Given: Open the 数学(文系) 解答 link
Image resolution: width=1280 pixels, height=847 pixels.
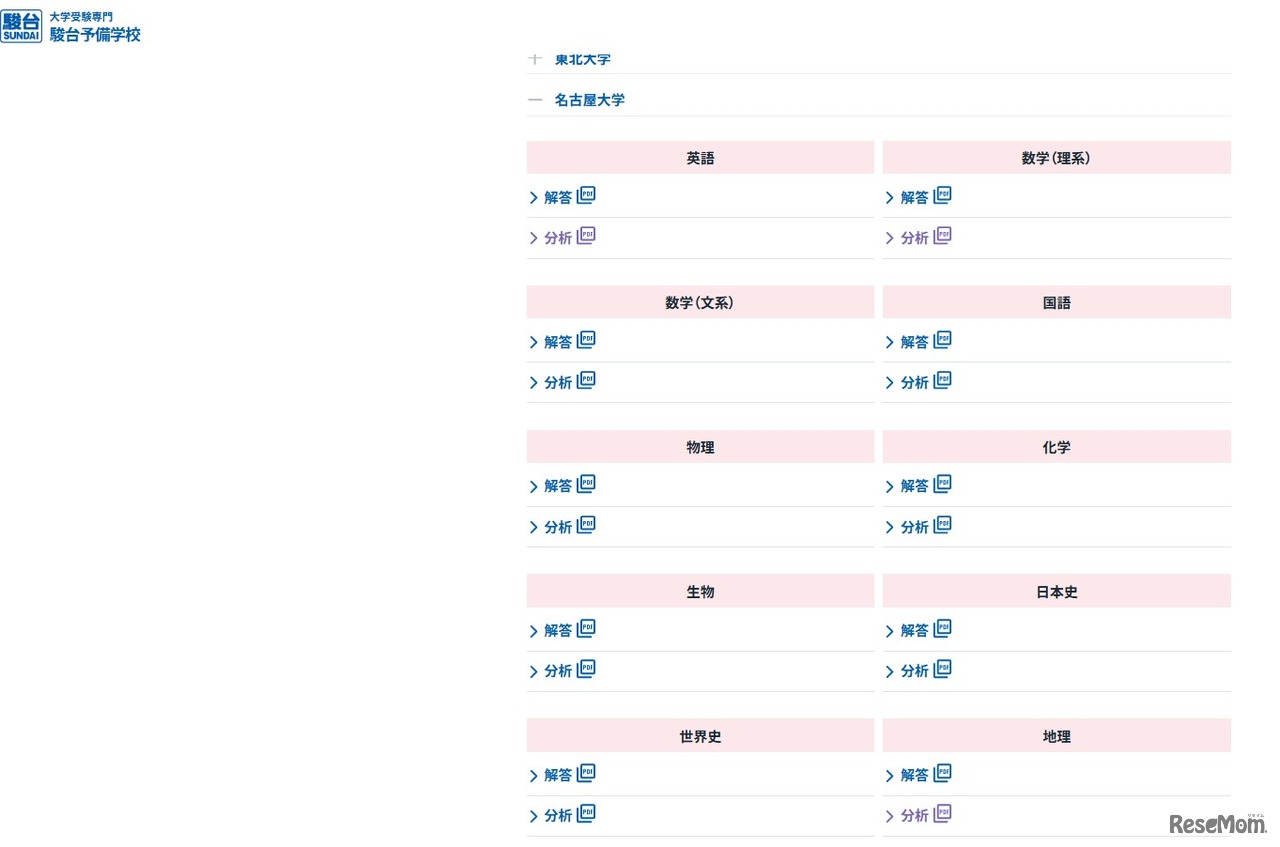Looking at the screenshot, I should (x=557, y=342).
